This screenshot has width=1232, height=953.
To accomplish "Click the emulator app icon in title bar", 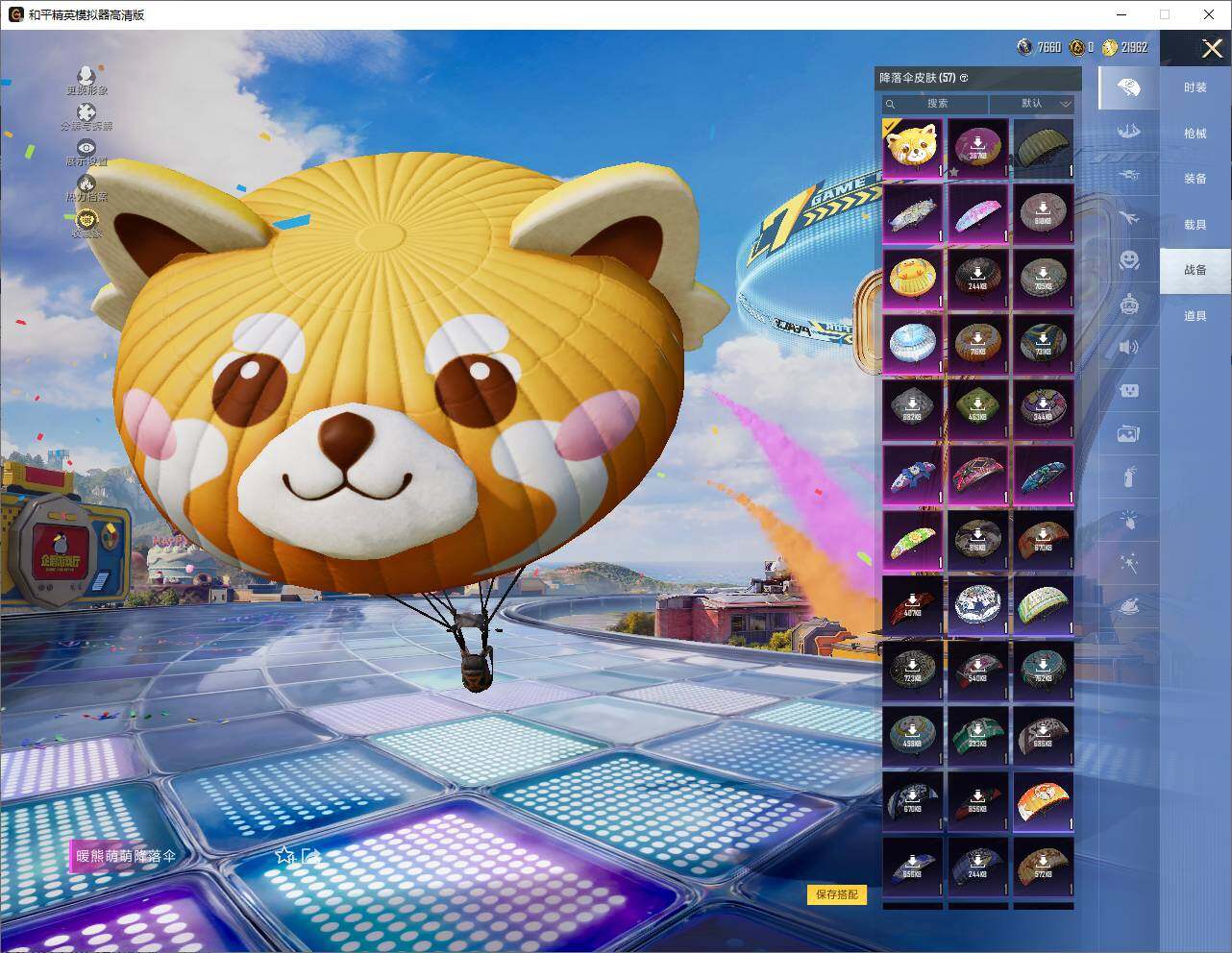I will (x=15, y=14).
